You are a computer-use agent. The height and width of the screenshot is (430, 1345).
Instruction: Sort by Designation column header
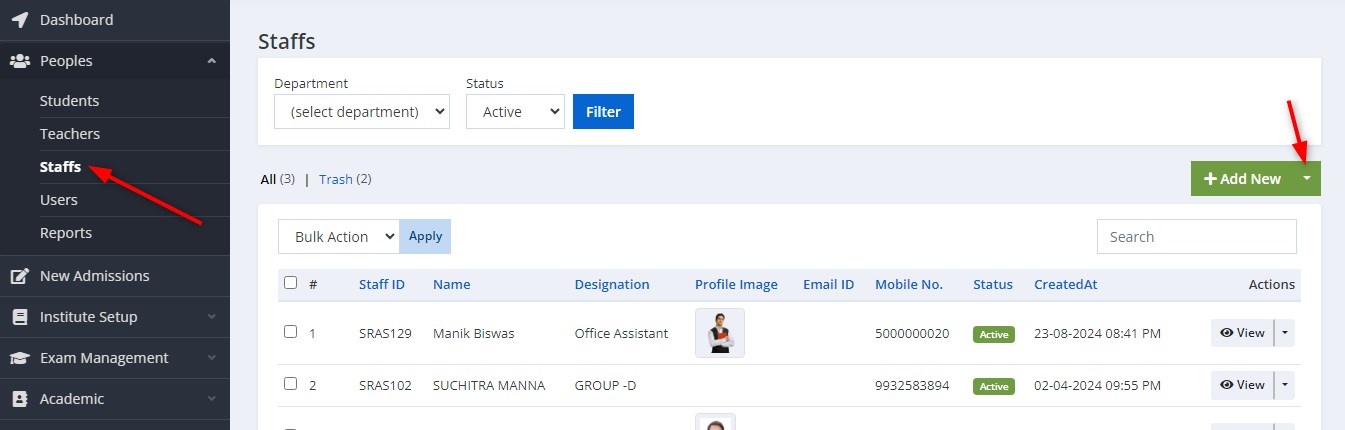click(612, 284)
